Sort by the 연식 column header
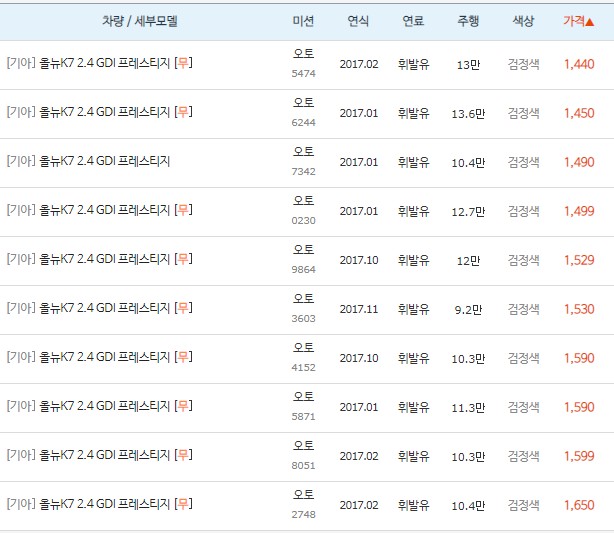 [x=358, y=21]
